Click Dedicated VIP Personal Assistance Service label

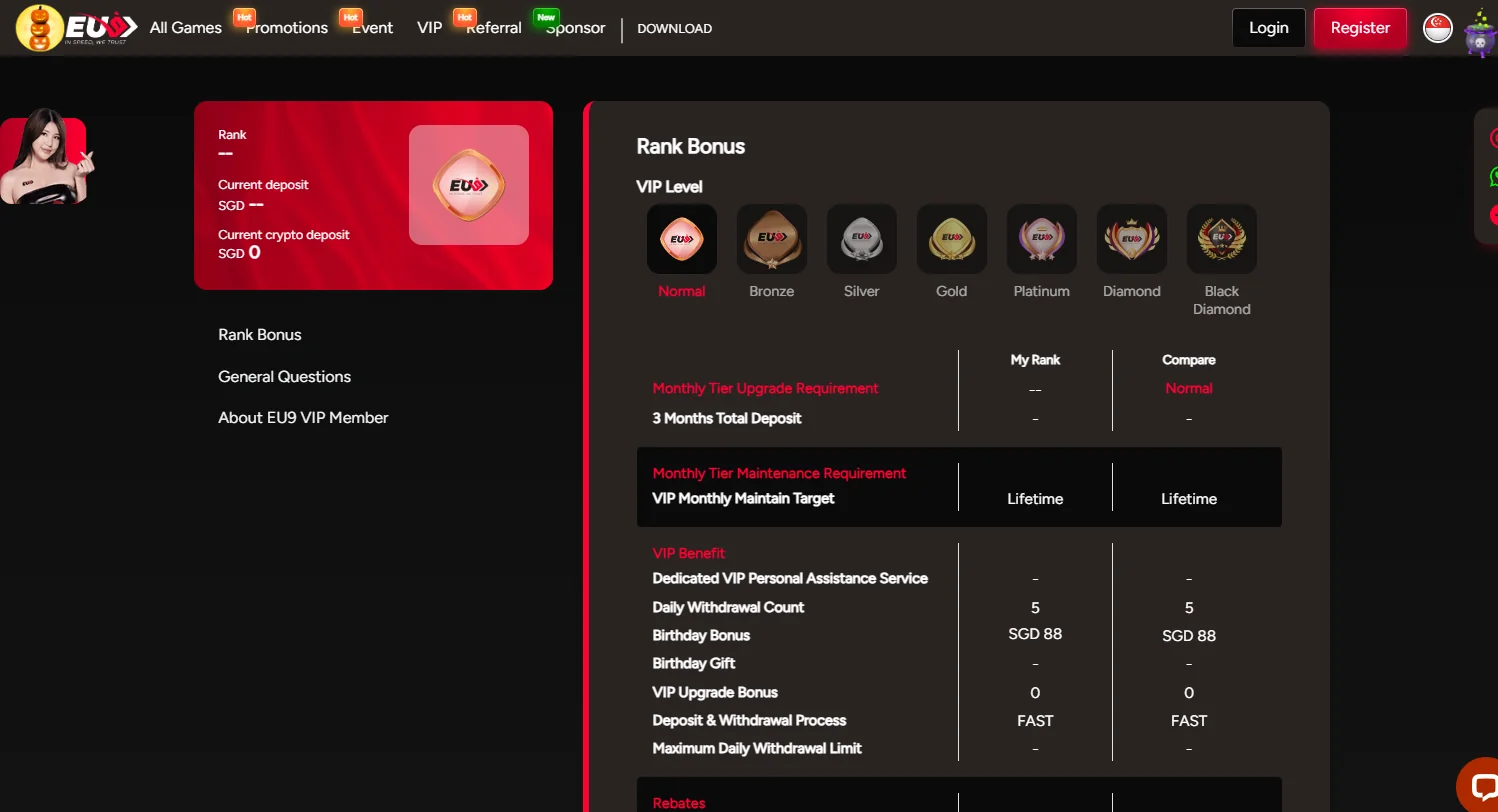[790, 578]
